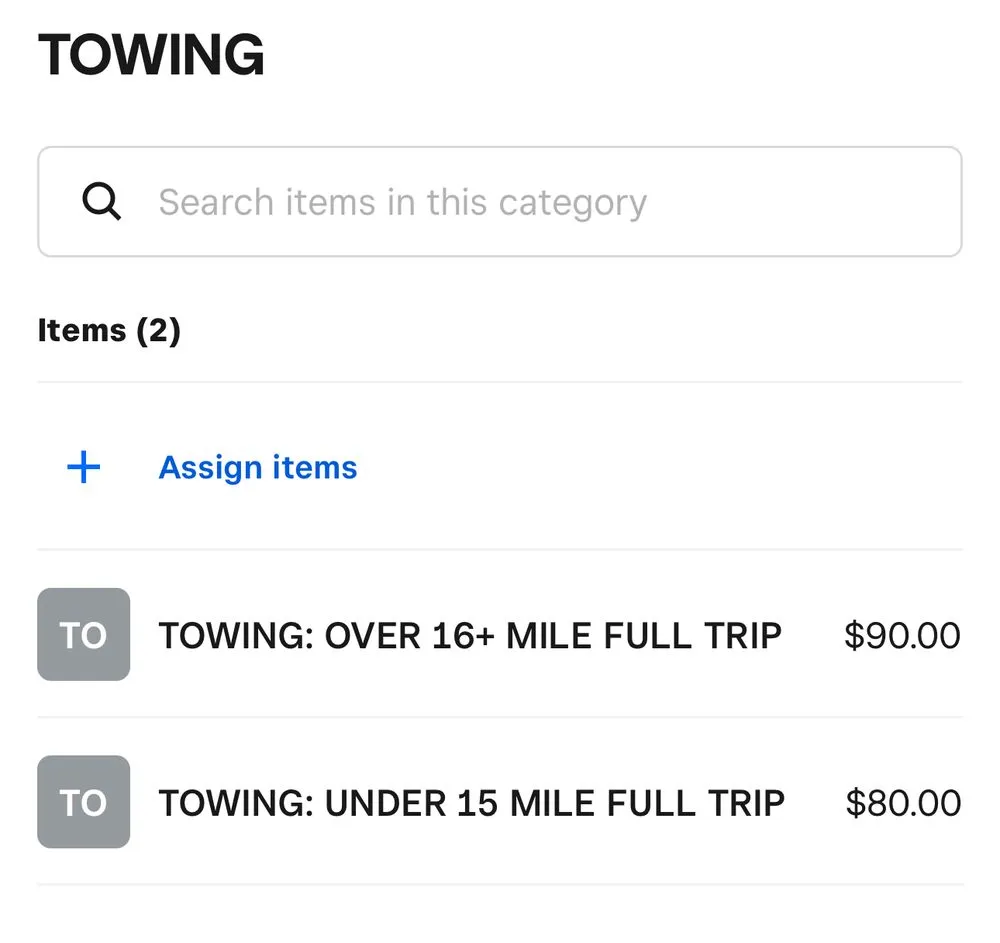Focus the Search items in this category field
1000x943 pixels.
[x=500, y=202]
